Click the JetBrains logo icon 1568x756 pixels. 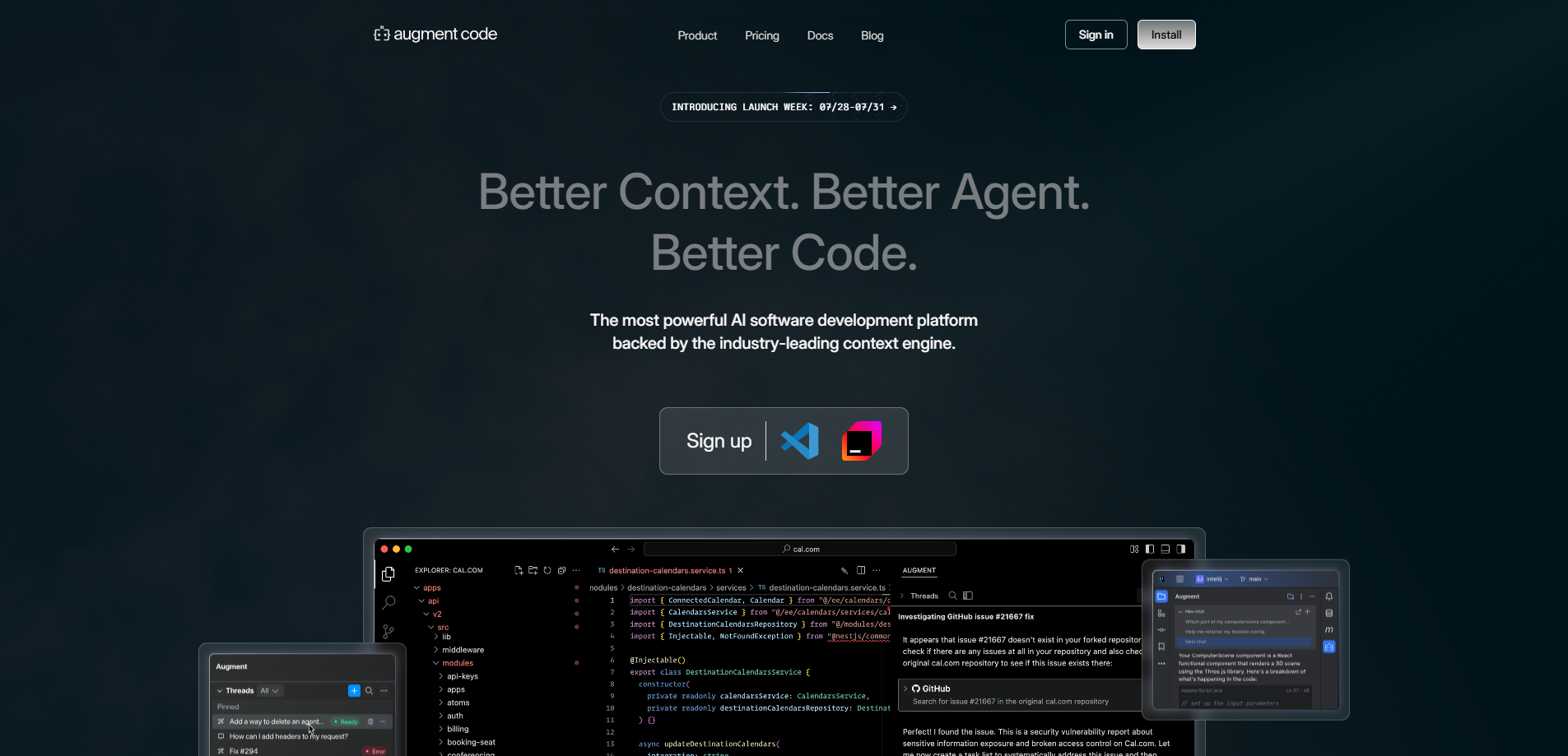tap(862, 441)
